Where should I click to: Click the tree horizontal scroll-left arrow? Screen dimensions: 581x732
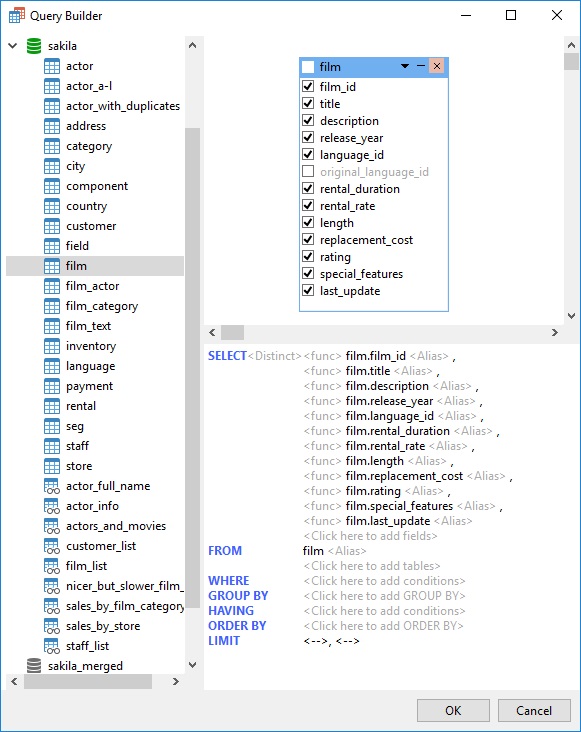14,682
